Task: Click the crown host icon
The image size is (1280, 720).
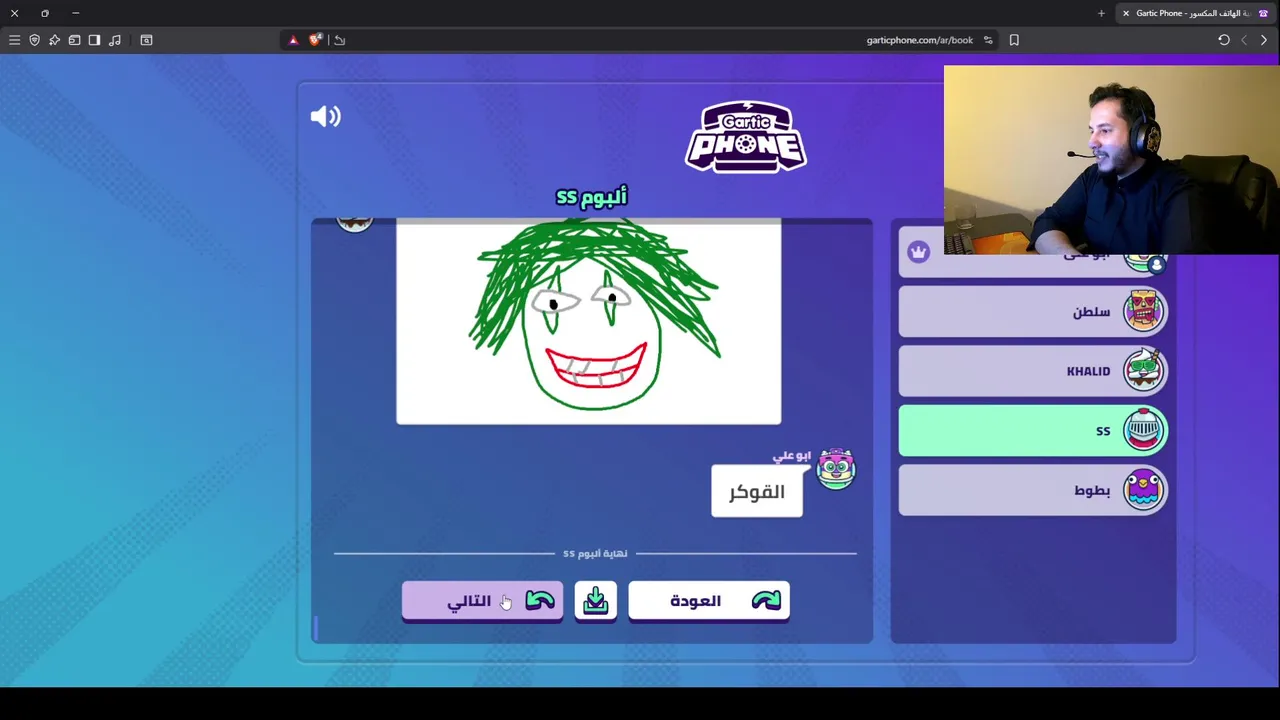Action: point(919,251)
